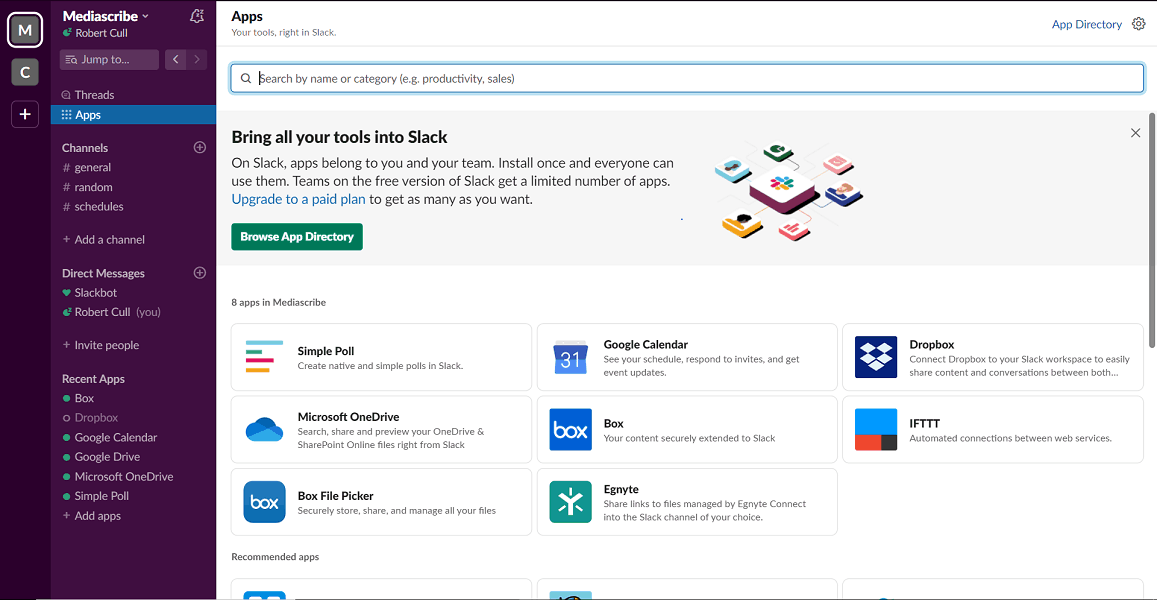Click the plus icon next to Direct Messages
Image resolution: width=1157 pixels, height=600 pixels.
pos(199,273)
